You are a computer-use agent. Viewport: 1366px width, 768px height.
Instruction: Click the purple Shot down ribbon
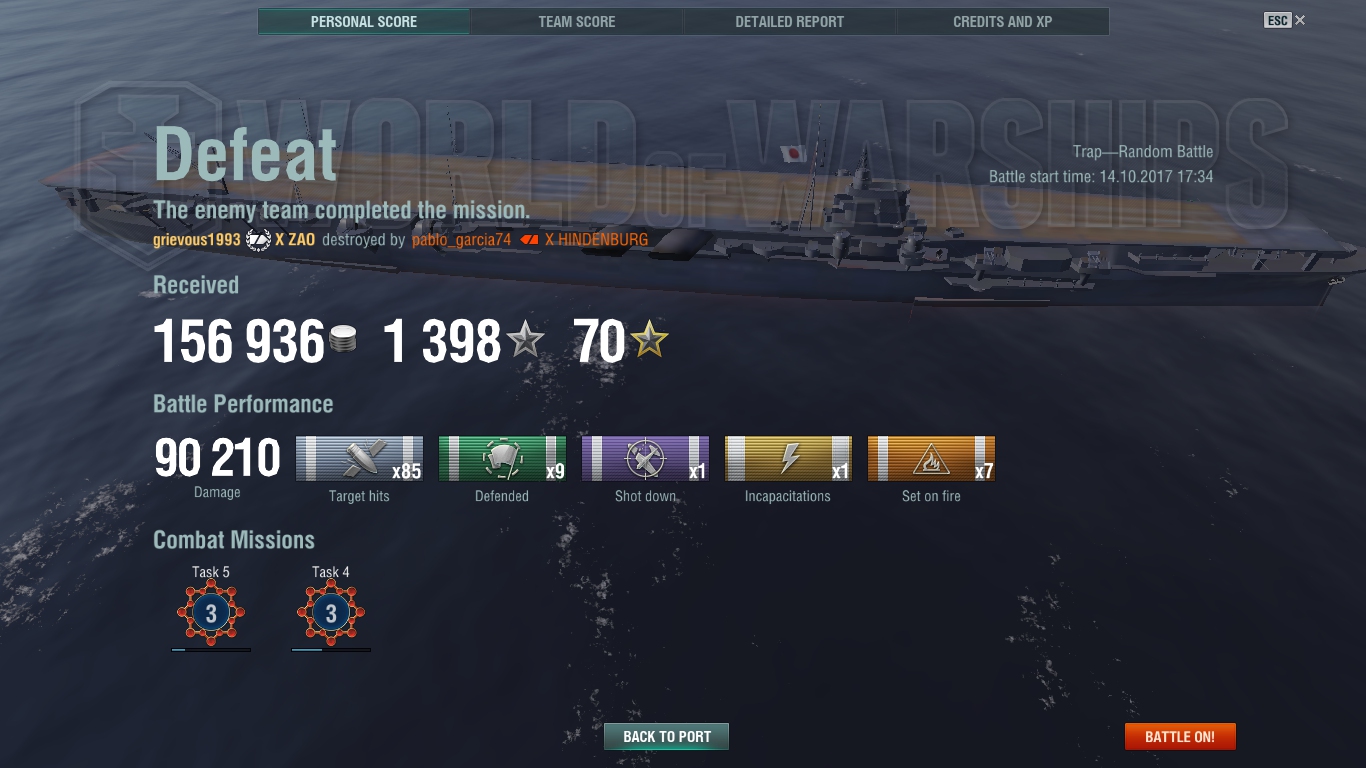645,459
